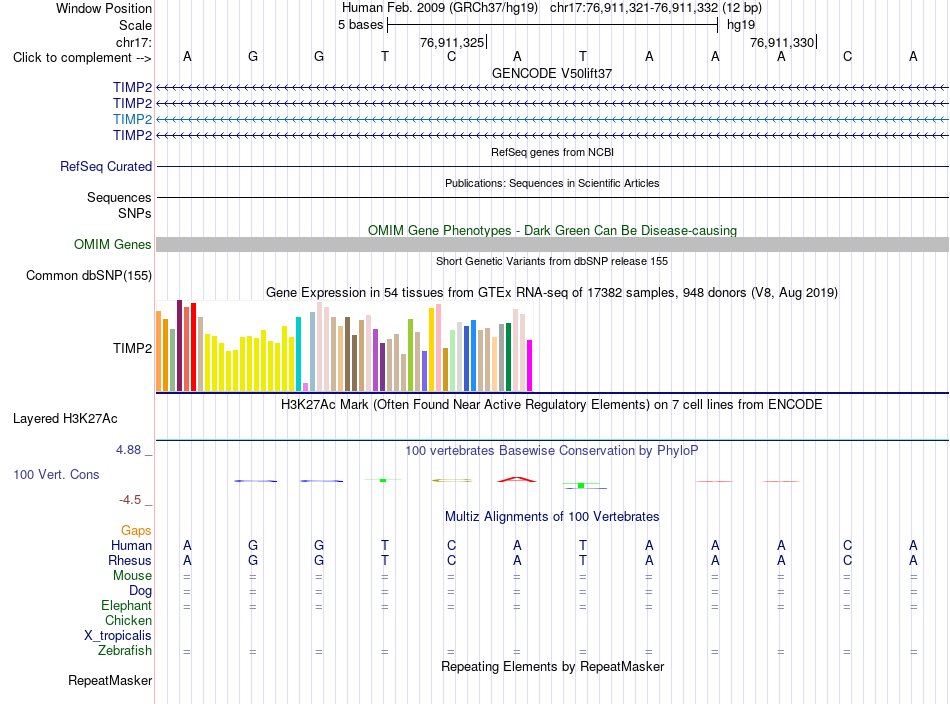950x704 pixels.
Task: Open the 'RefSeq genes from NCBI' title
Action: [552, 152]
